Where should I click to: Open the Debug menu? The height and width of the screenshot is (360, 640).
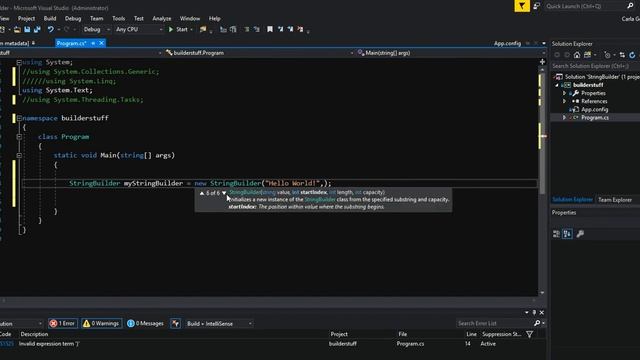[x=73, y=18]
